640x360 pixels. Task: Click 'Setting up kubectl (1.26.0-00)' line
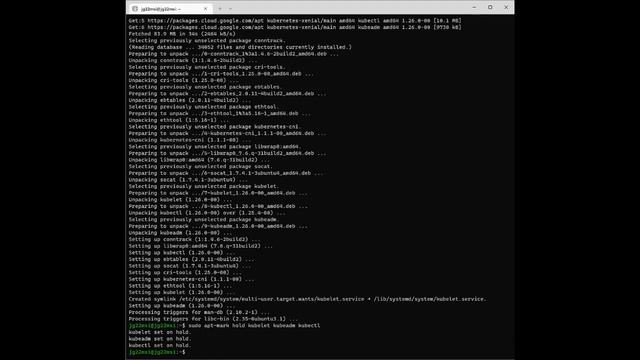(x=182, y=253)
